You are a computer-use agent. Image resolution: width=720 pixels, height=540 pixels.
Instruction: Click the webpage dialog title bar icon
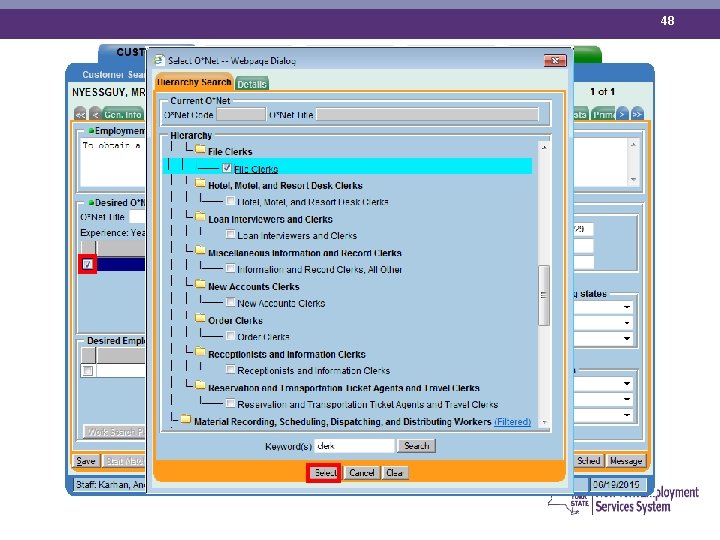click(159, 60)
